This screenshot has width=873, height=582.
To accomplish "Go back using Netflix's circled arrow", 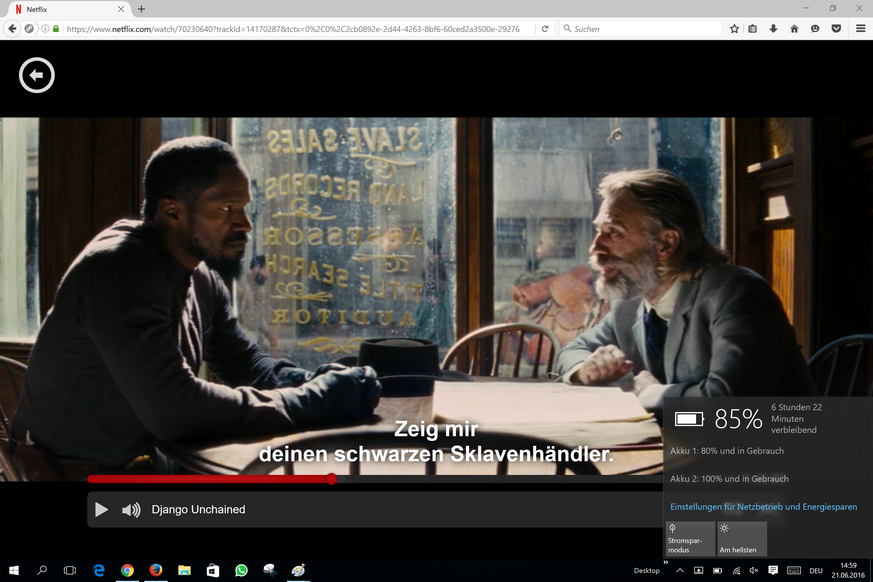I will point(37,75).
